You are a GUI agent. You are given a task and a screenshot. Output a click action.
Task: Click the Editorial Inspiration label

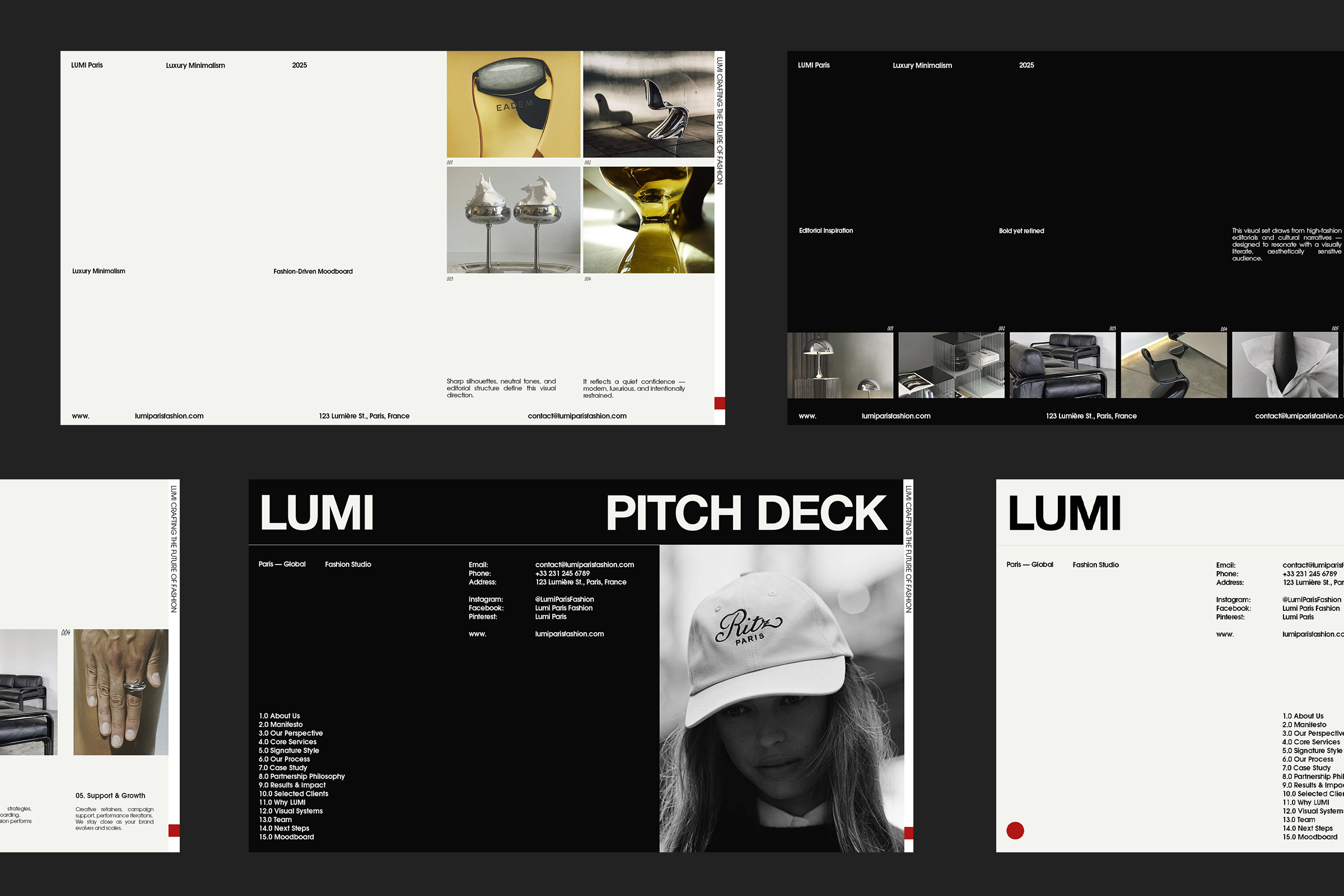[825, 230]
